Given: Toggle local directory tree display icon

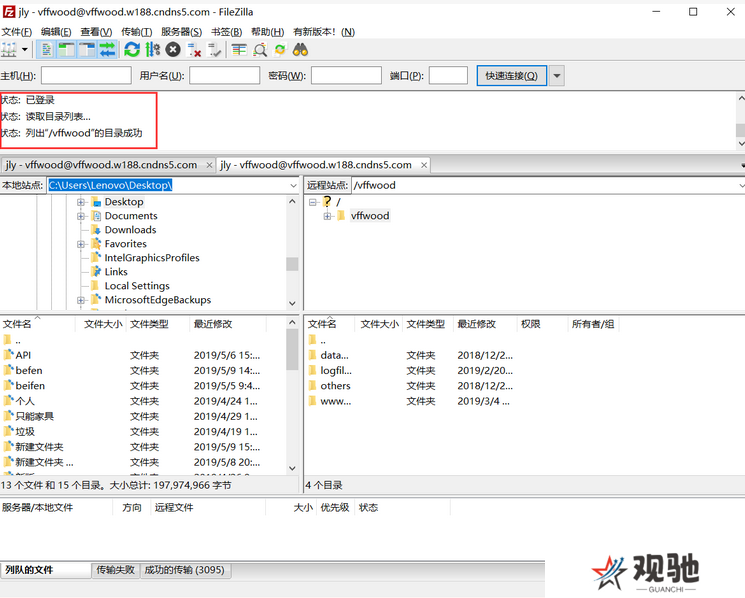Looking at the screenshot, I should [67, 49].
